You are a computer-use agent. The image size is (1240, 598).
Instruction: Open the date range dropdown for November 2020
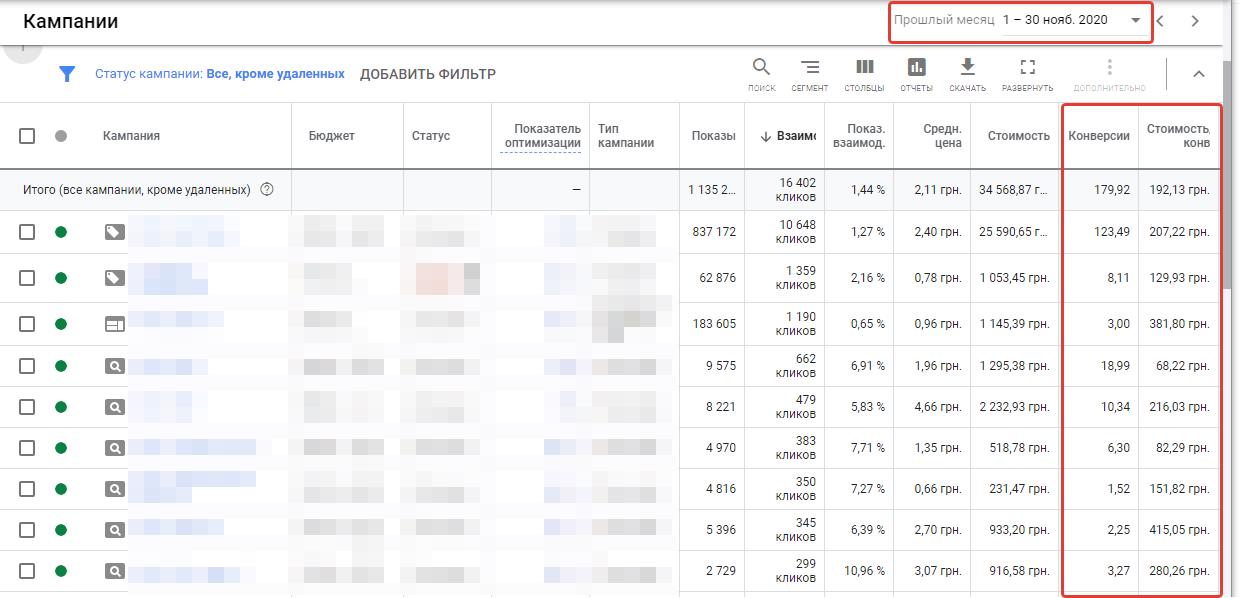(1136, 21)
